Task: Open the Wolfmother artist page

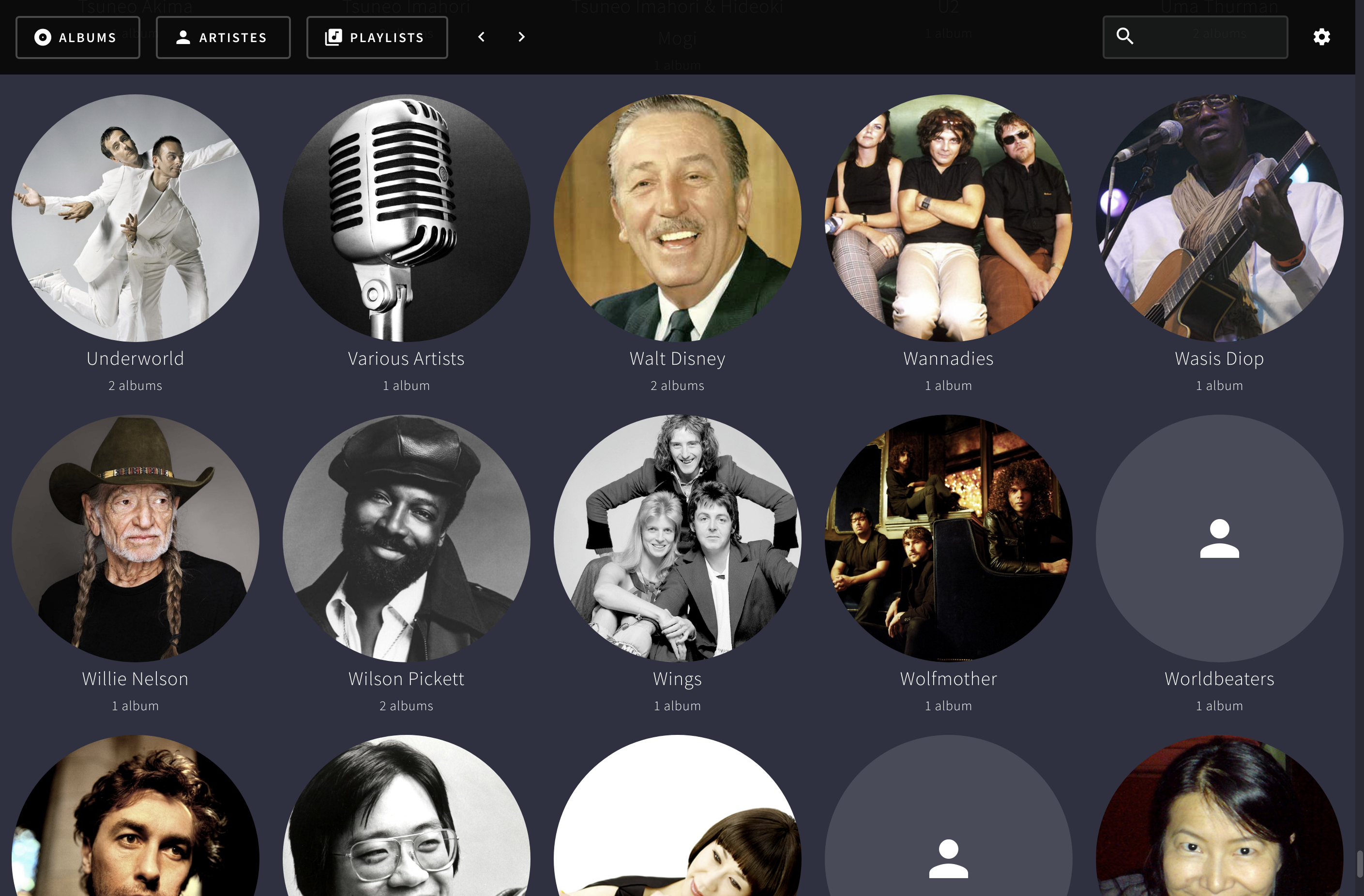Action: [x=948, y=538]
